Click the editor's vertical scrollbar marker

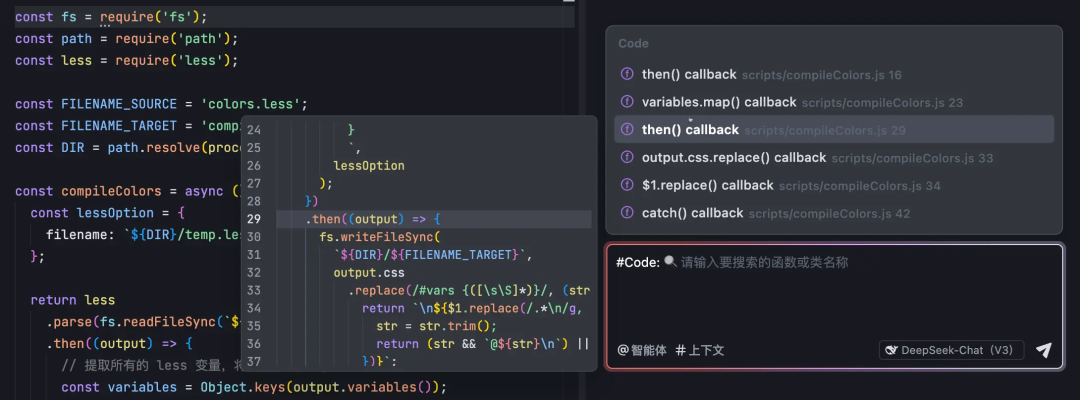(x=569, y=1)
